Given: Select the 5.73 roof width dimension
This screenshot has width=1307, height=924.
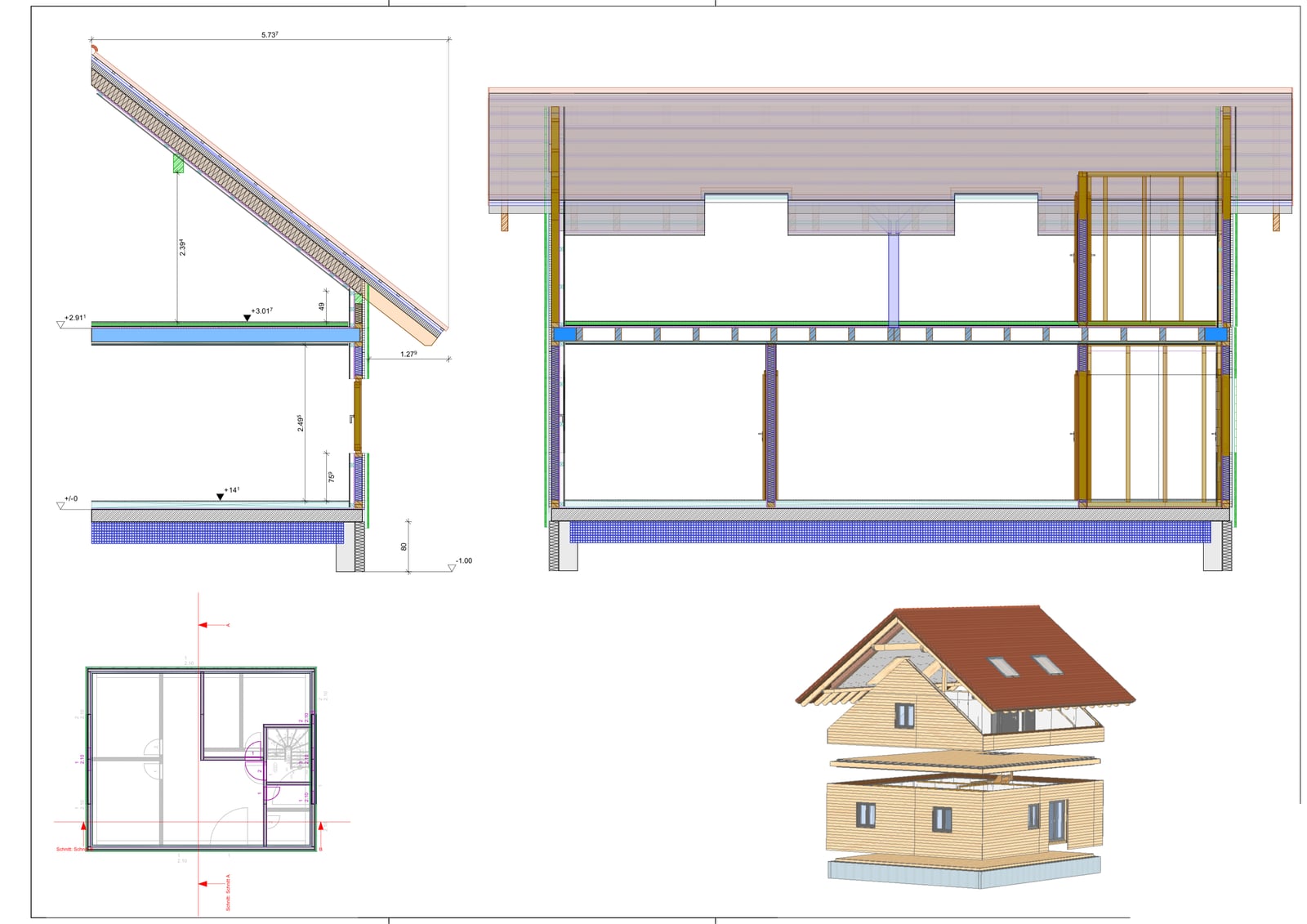Looking at the screenshot, I should point(270,35).
